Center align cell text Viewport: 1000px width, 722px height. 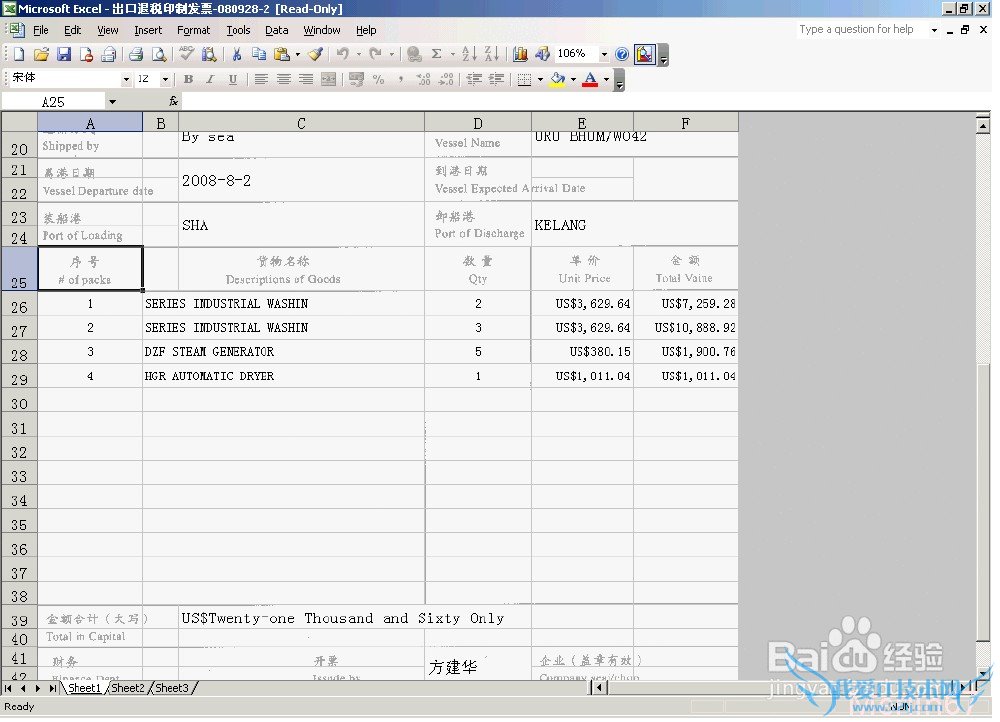pyautogui.click(x=284, y=79)
